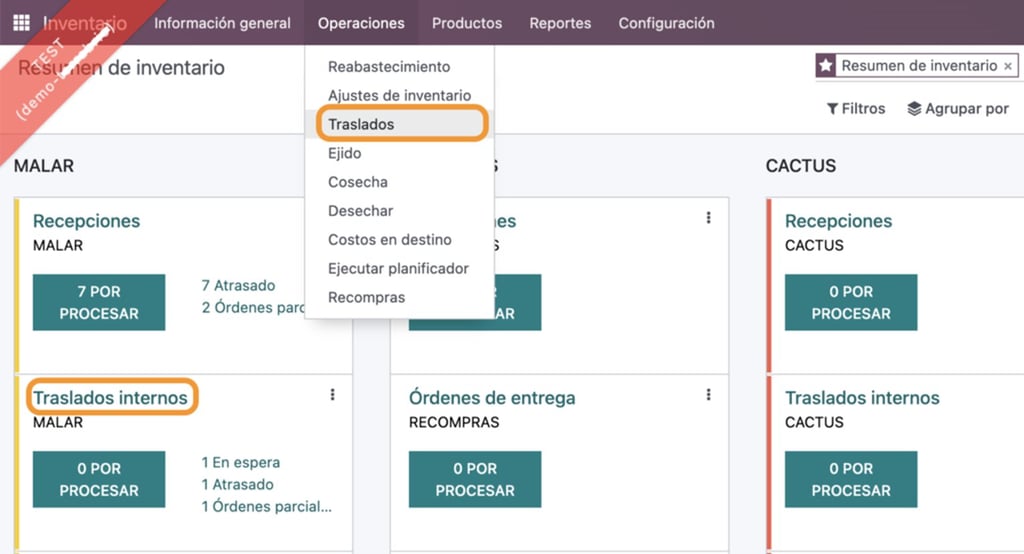The width and height of the screenshot is (1024, 554).
Task: Open kebab menu on the middle top card
Action: [709, 218]
